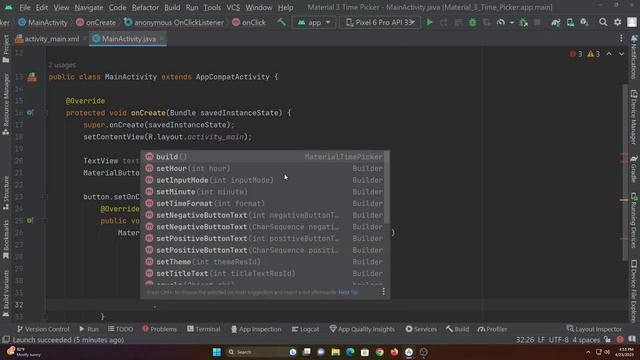Click the Debug app bug icon
640x360 pixels.
click(x=473, y=22)
